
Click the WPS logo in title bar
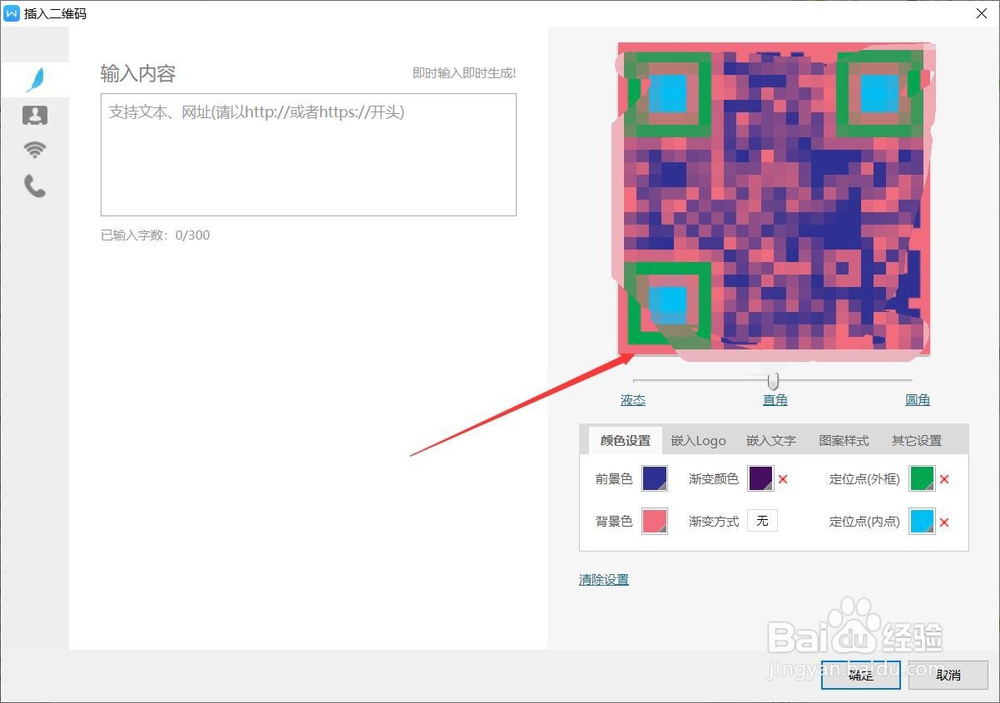tap(11, 13)
